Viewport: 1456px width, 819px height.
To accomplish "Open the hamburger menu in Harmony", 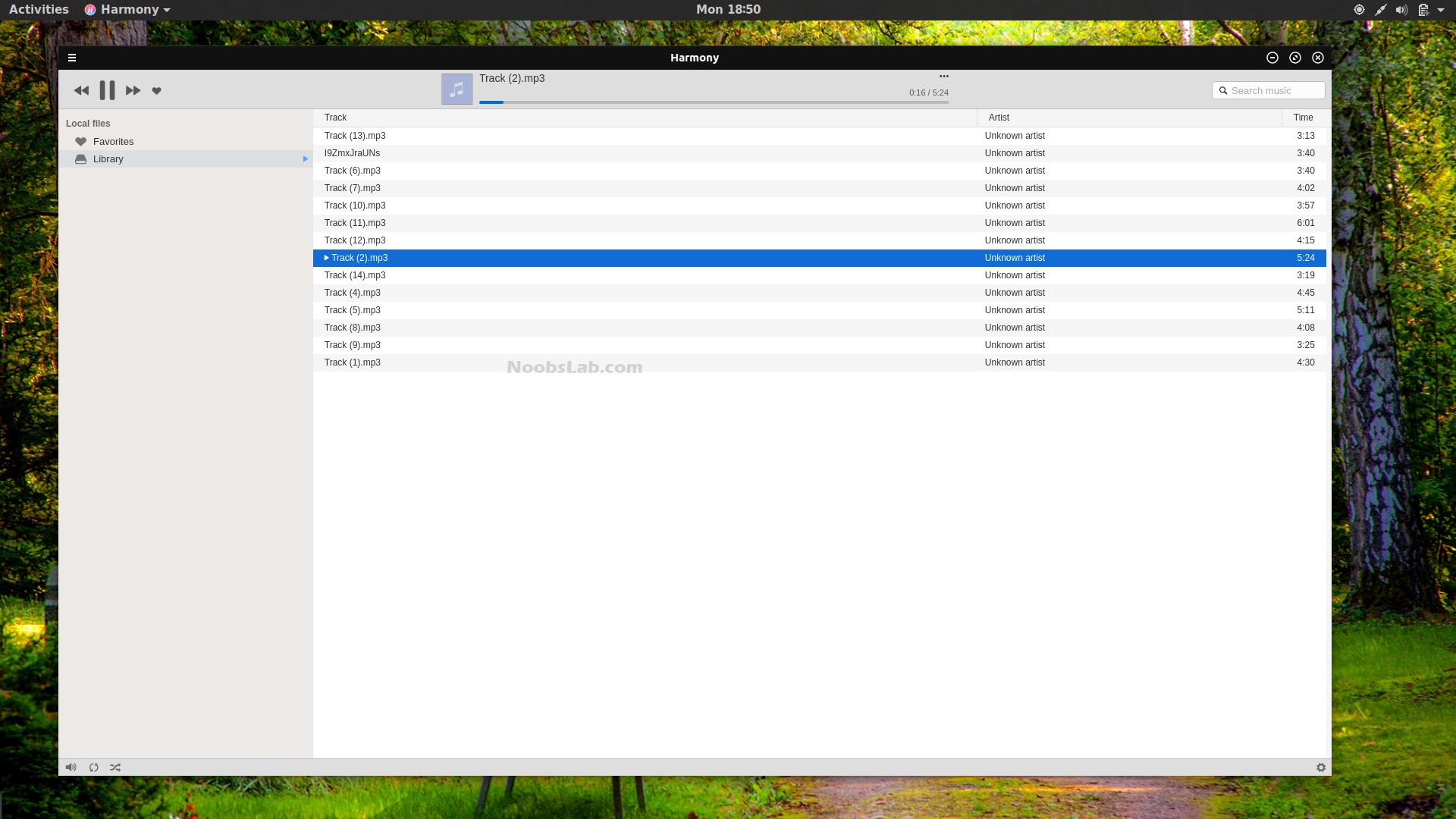I will (72, 58).
